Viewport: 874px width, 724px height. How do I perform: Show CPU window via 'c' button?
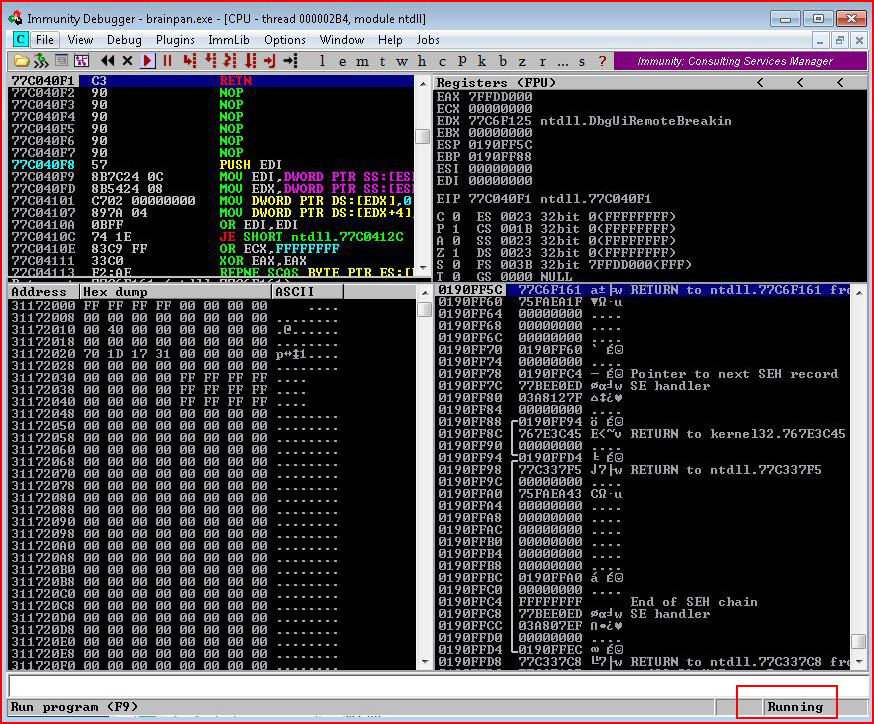(x=442, y=61)
